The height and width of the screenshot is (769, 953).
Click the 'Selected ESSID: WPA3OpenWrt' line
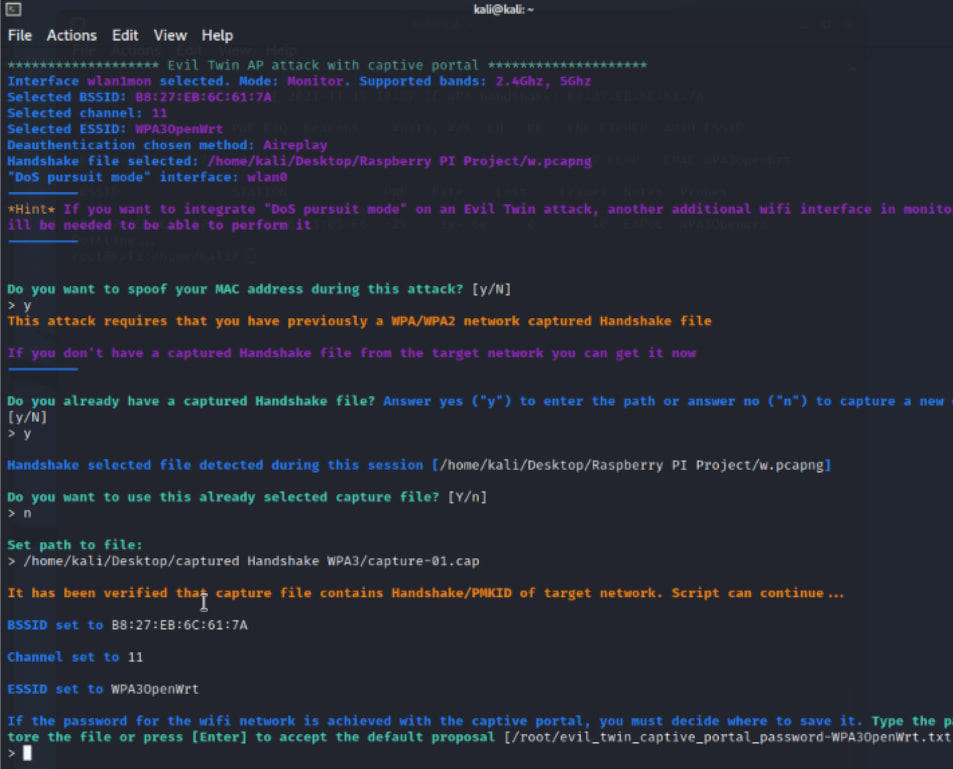click(115, 129)
